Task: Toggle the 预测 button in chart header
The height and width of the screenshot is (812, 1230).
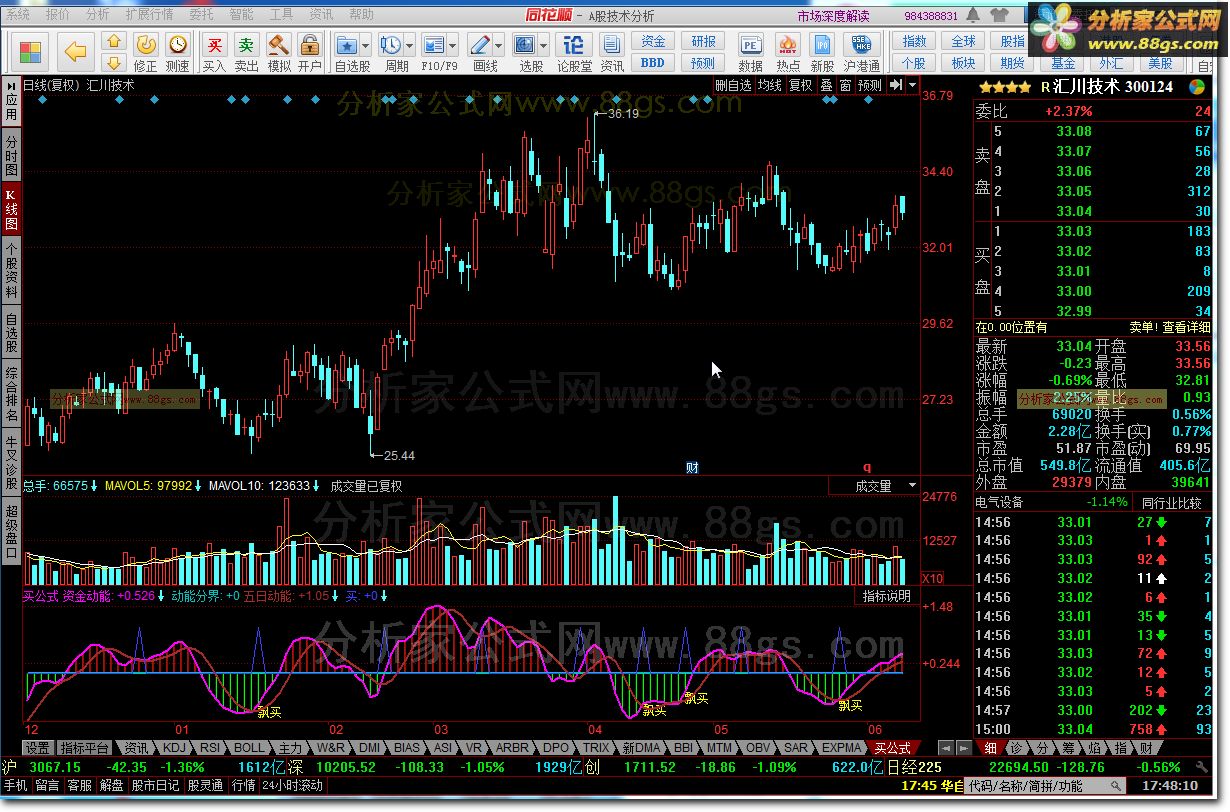Action: click(871, 86)
